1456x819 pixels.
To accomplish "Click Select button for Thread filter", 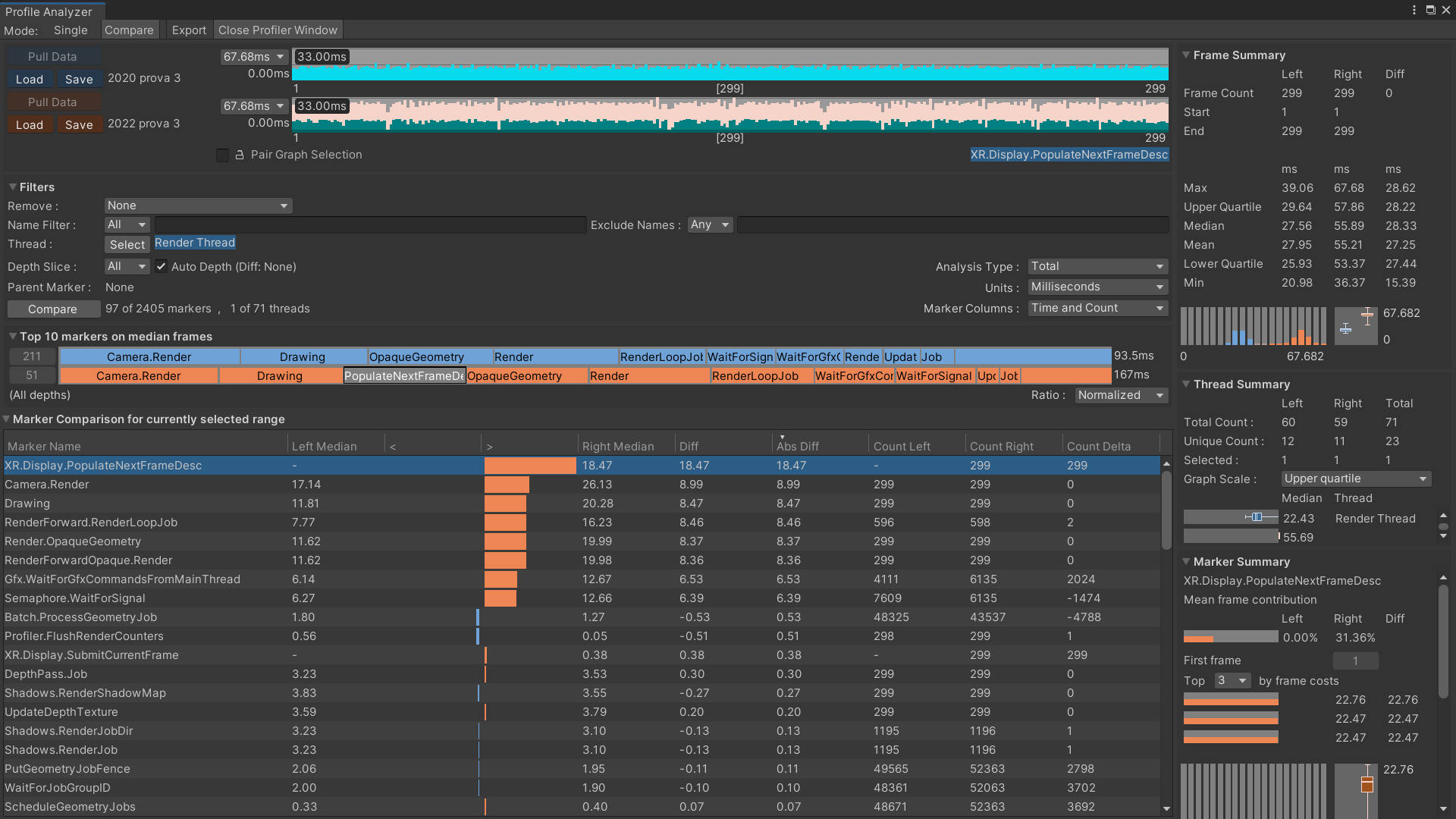I will 127,244.
